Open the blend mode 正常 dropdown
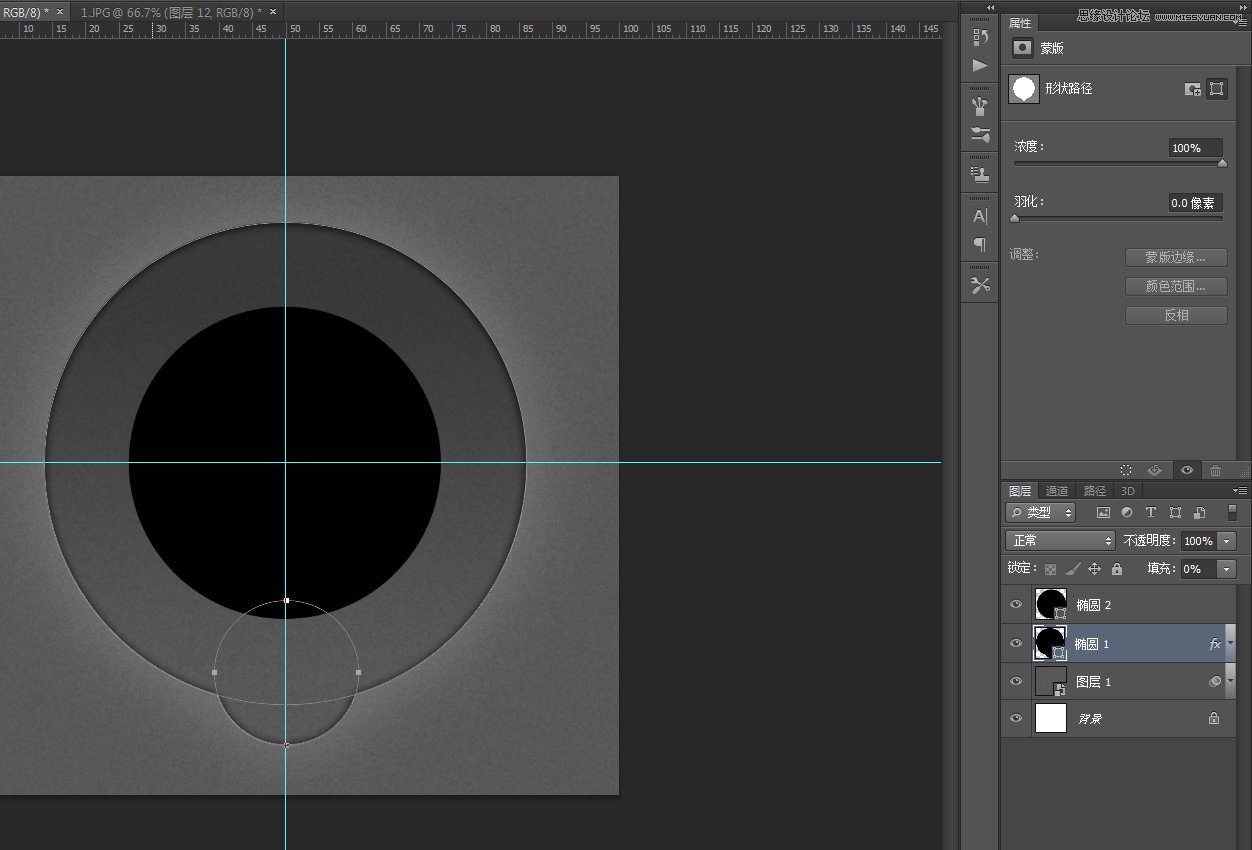Viewport: 1252px width, 850px height. pos(1060,541)
